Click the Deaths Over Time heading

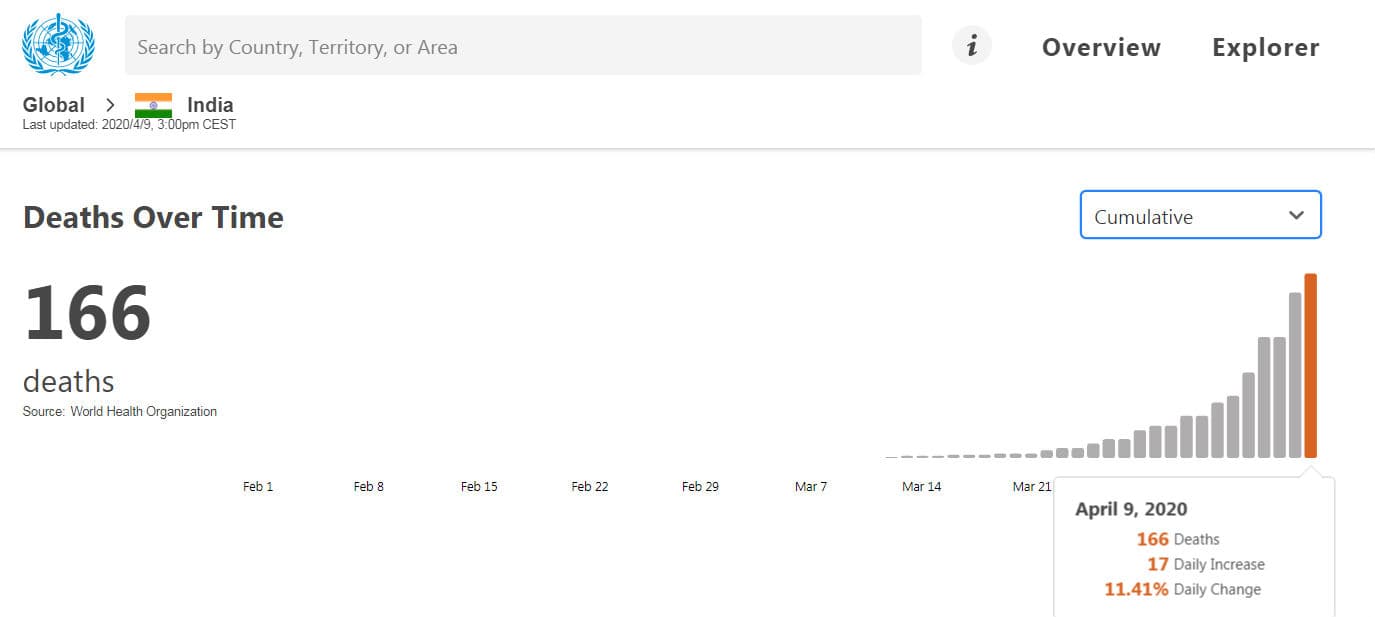[153, 217]
